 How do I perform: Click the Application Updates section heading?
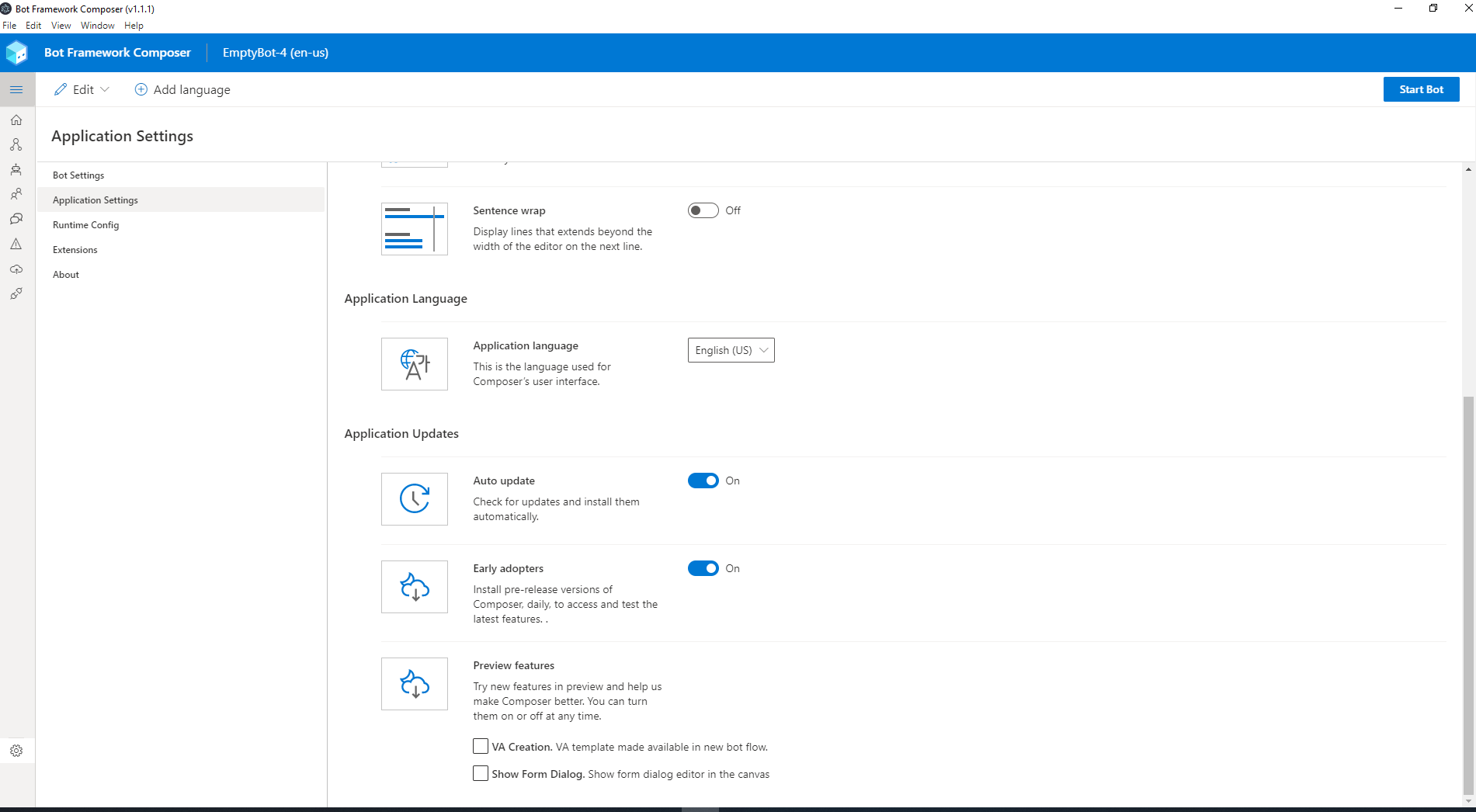(401, 433)
